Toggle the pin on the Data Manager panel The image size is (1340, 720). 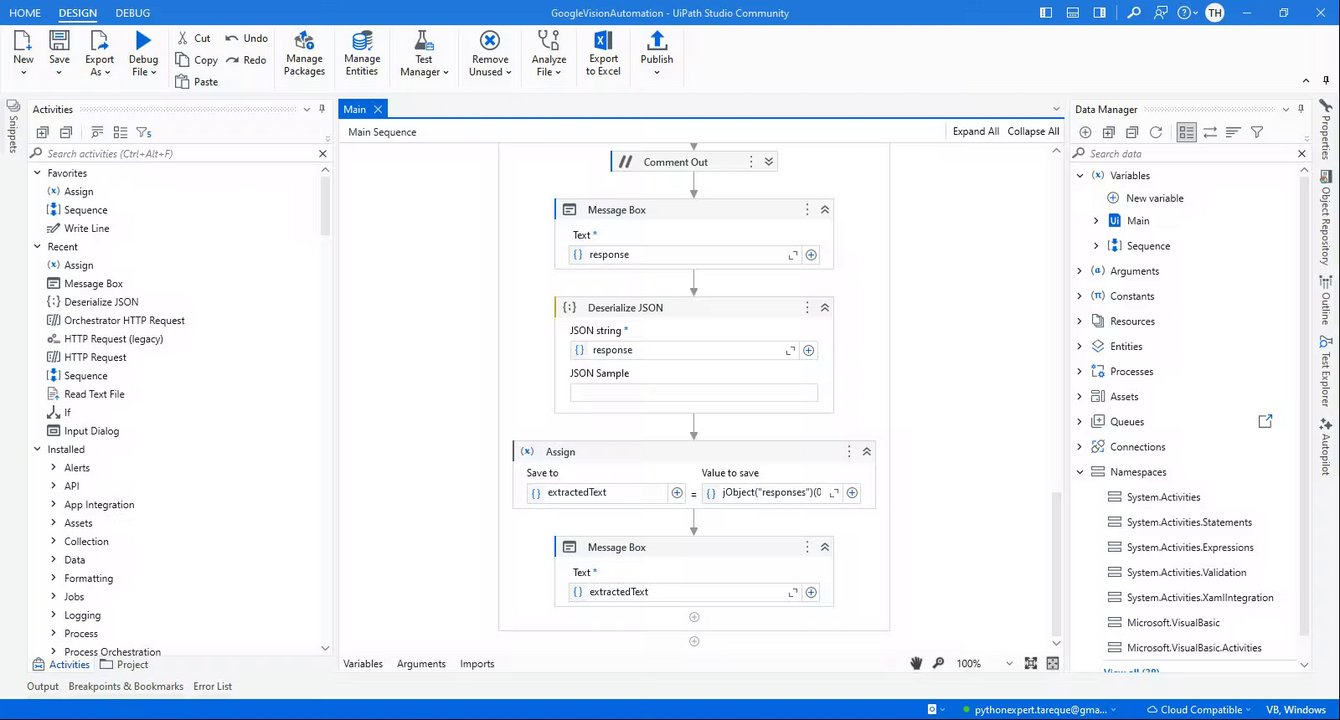[x=1301, y=109]
